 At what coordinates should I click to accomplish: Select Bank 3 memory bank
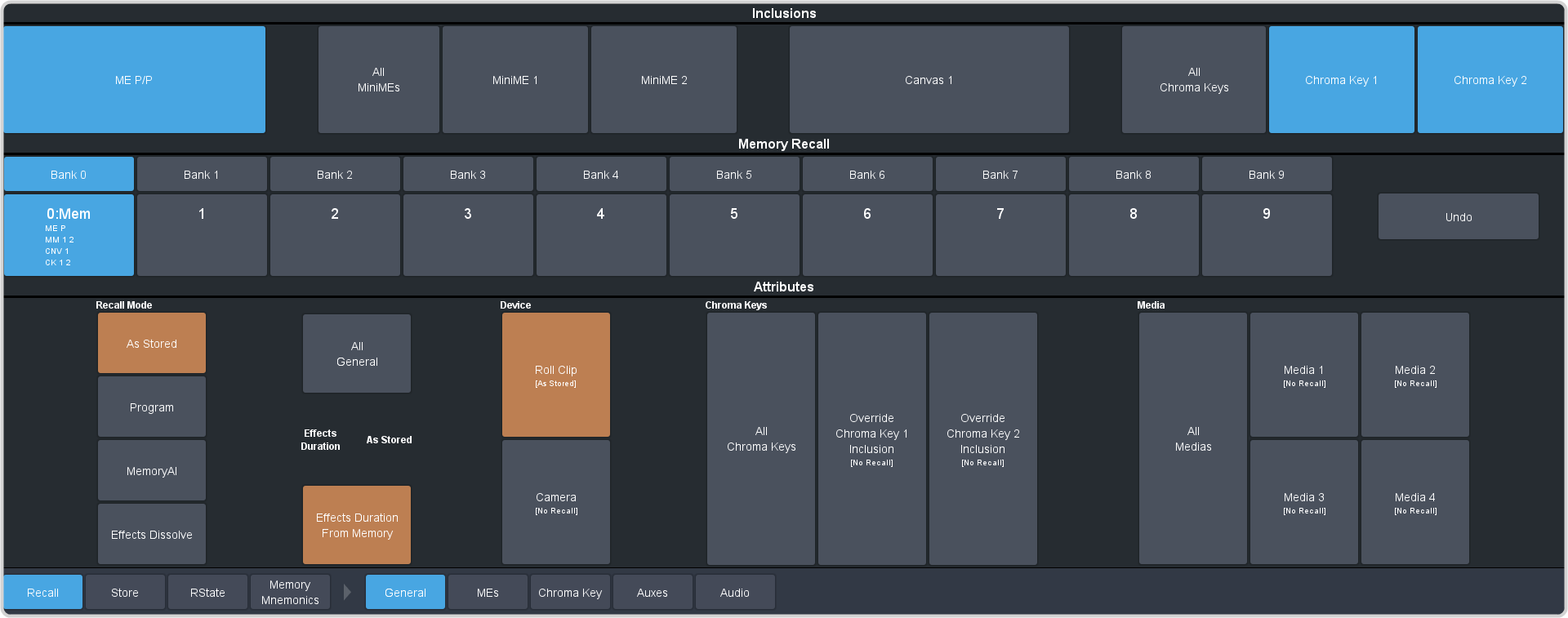click(467, 175)
